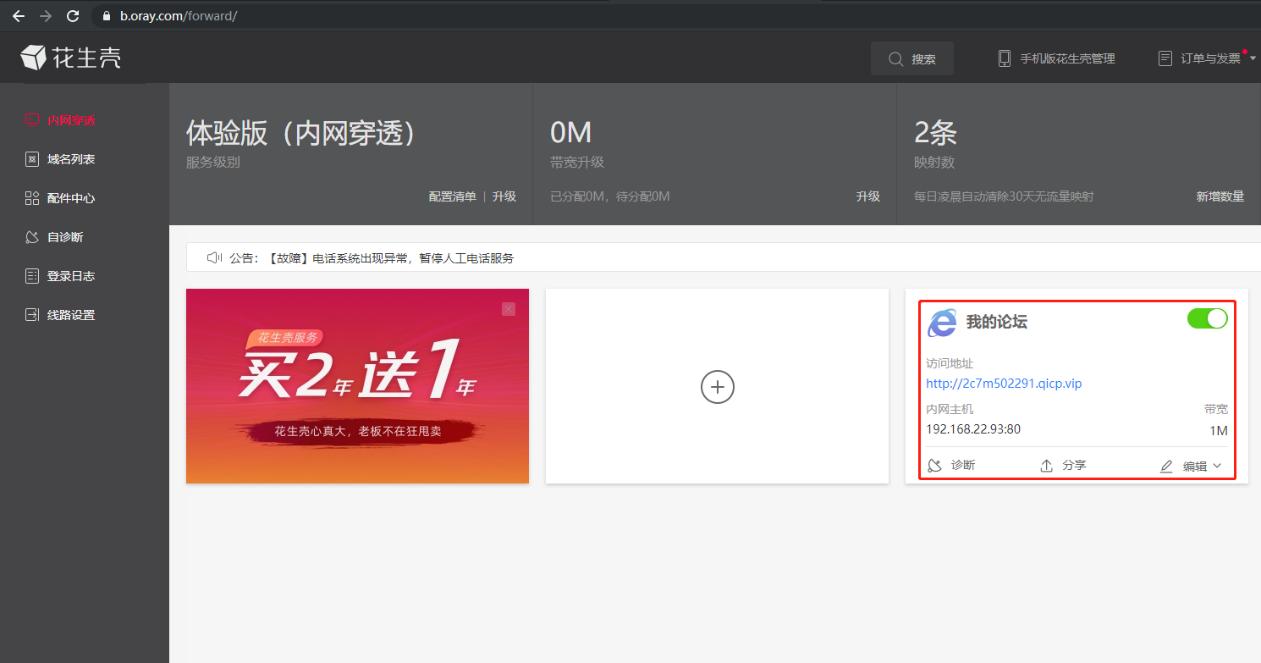Disable the 我的论坛 mapping switch
This screenshot has width=1261, height=663.
[1205, 317]
